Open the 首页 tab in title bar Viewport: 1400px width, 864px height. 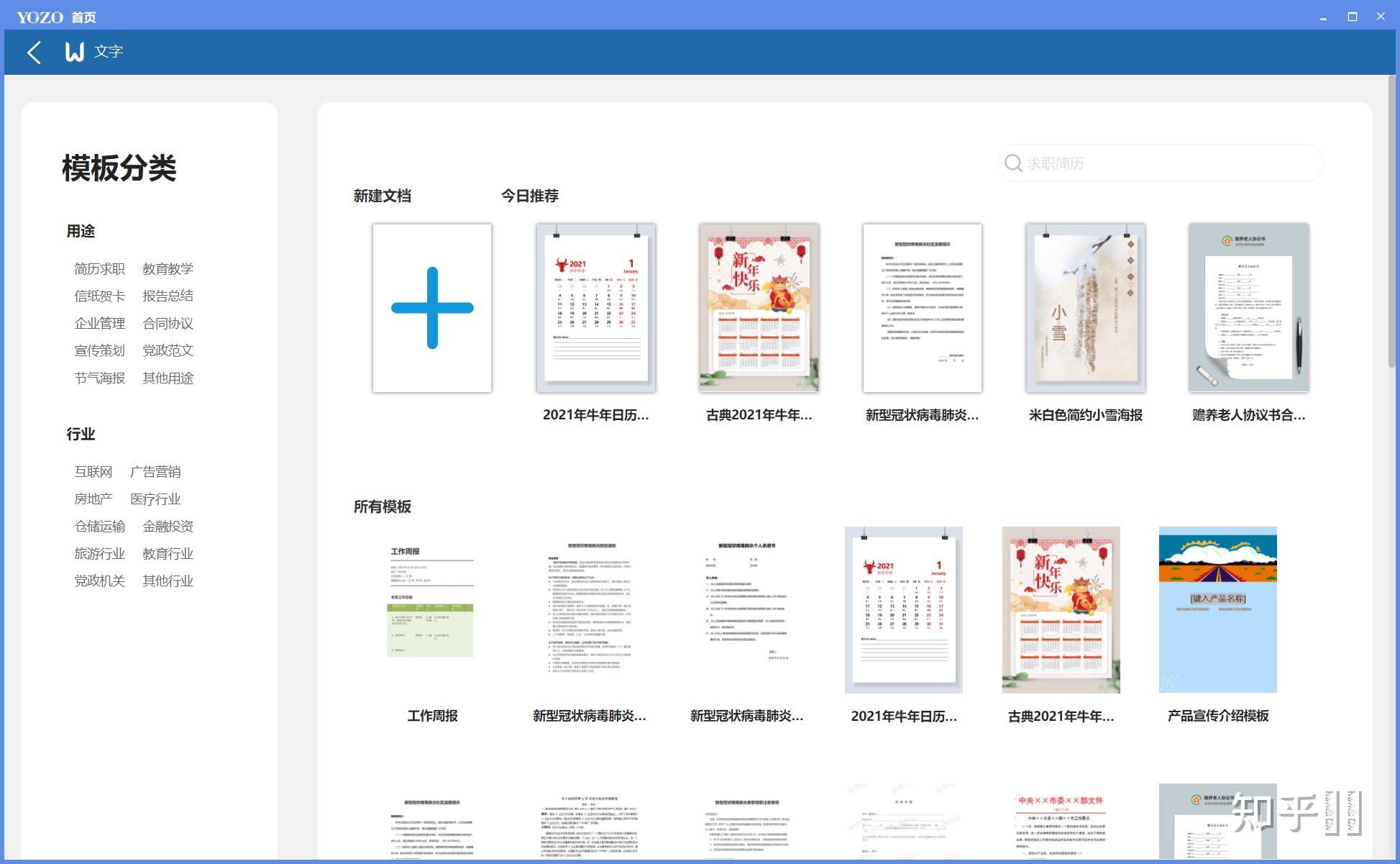[x=84, y=17]
